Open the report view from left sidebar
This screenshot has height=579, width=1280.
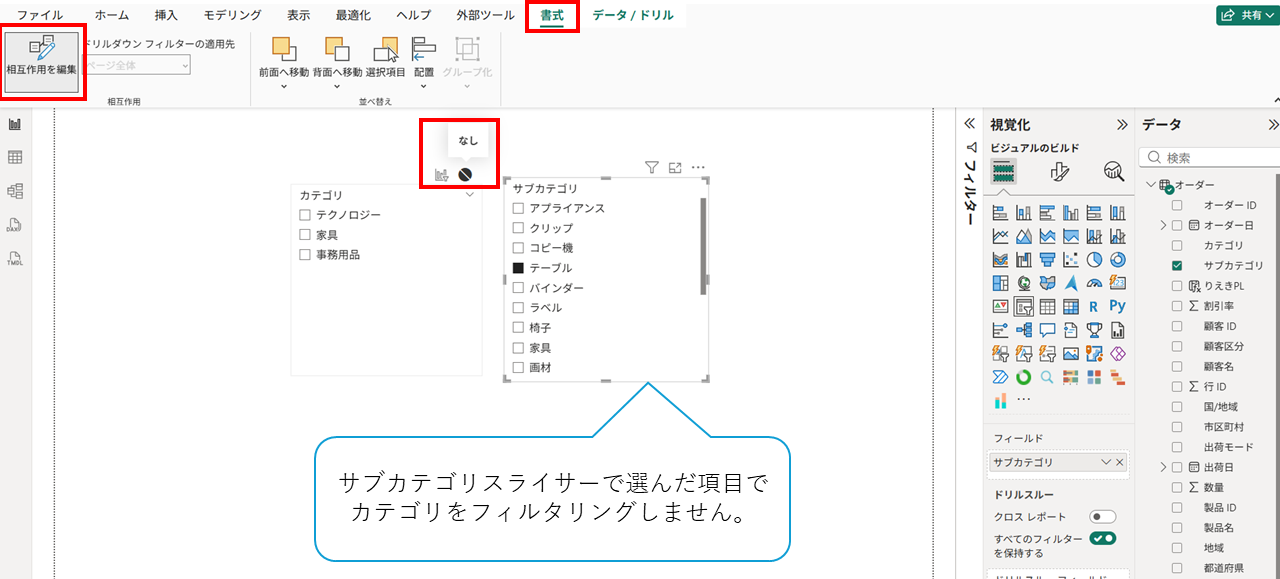(x=15, y=124)
